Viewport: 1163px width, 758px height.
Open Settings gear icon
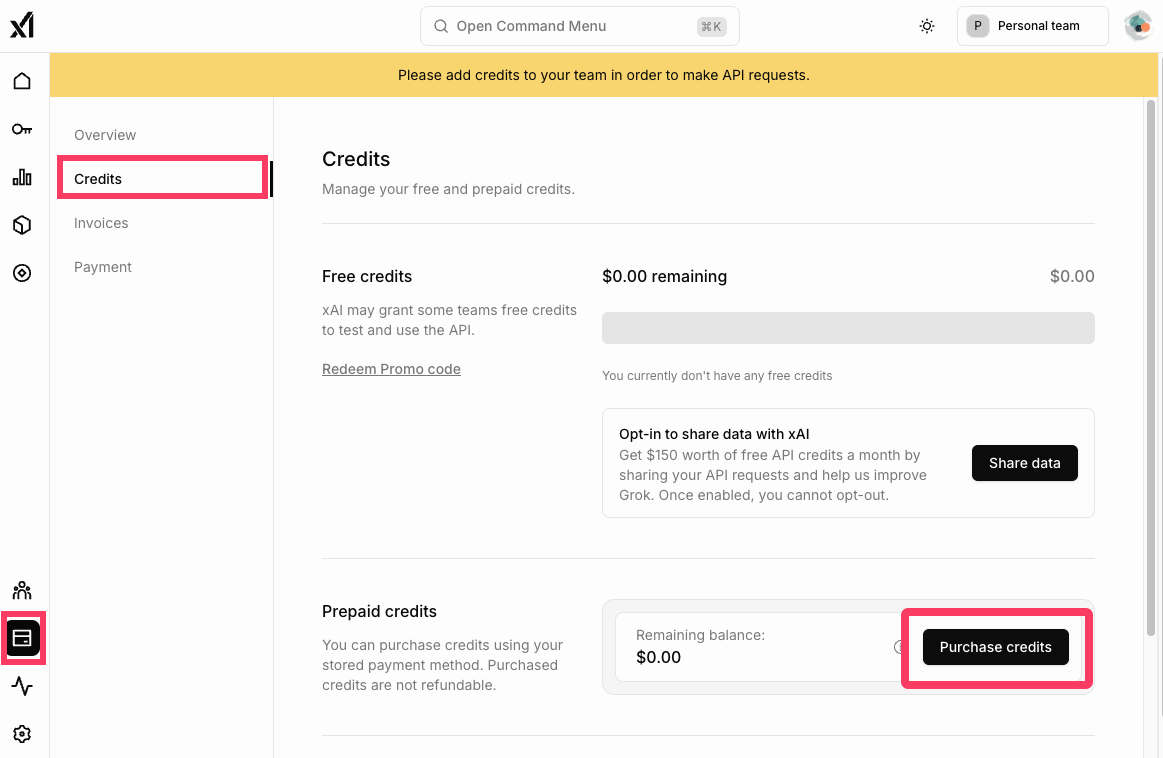[x=22, y=734]
